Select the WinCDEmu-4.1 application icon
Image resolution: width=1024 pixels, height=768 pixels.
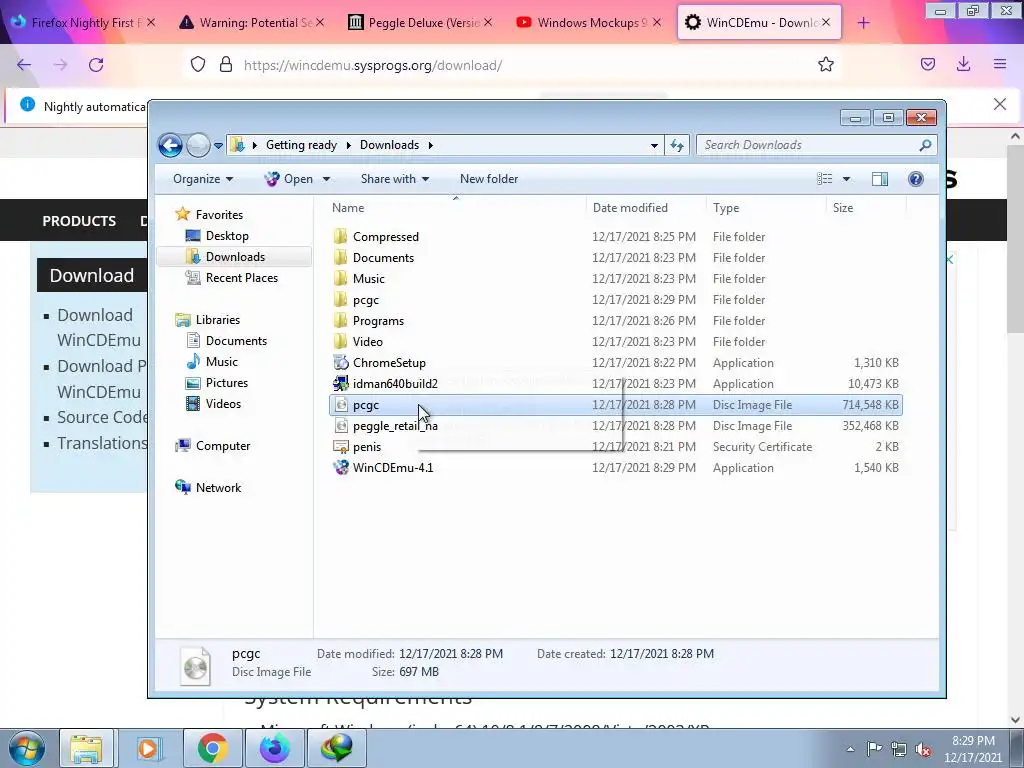coord(340,468)
